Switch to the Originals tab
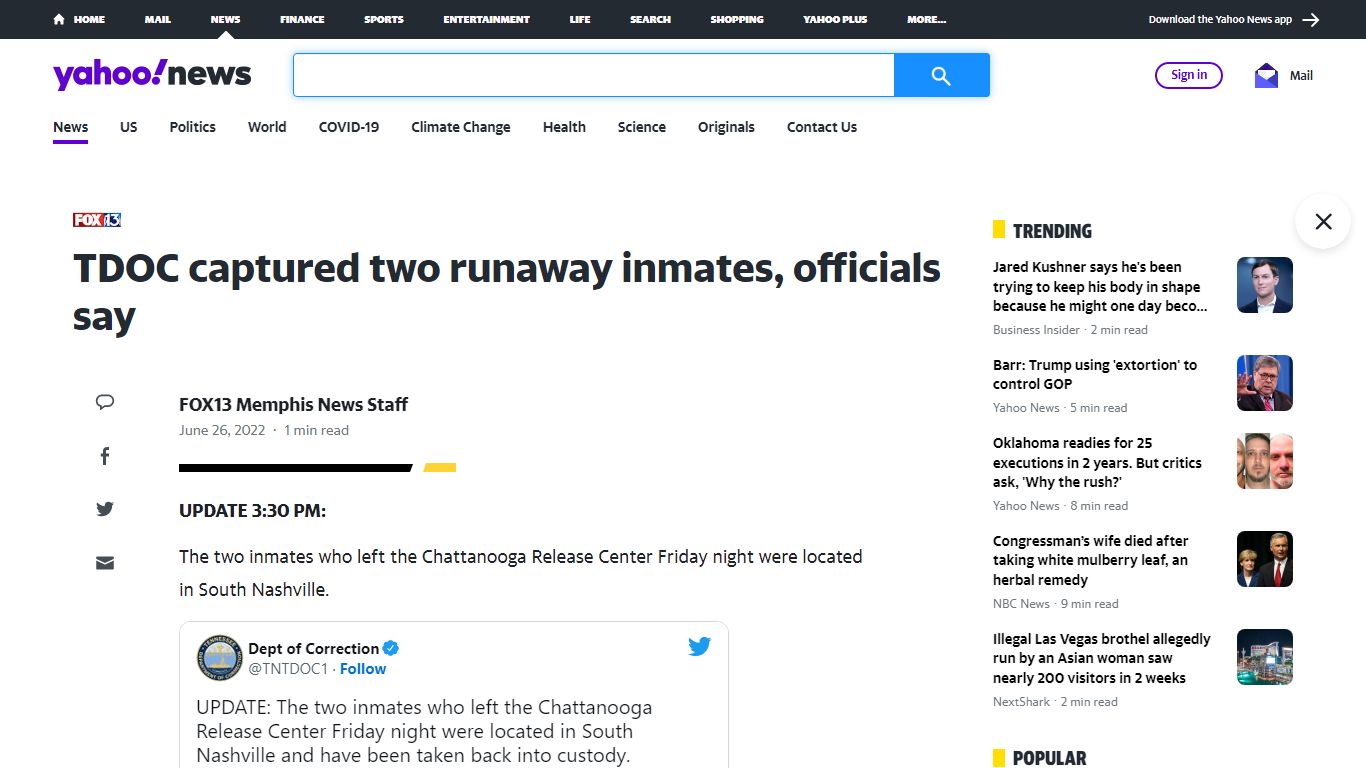 tap(726, 127)
